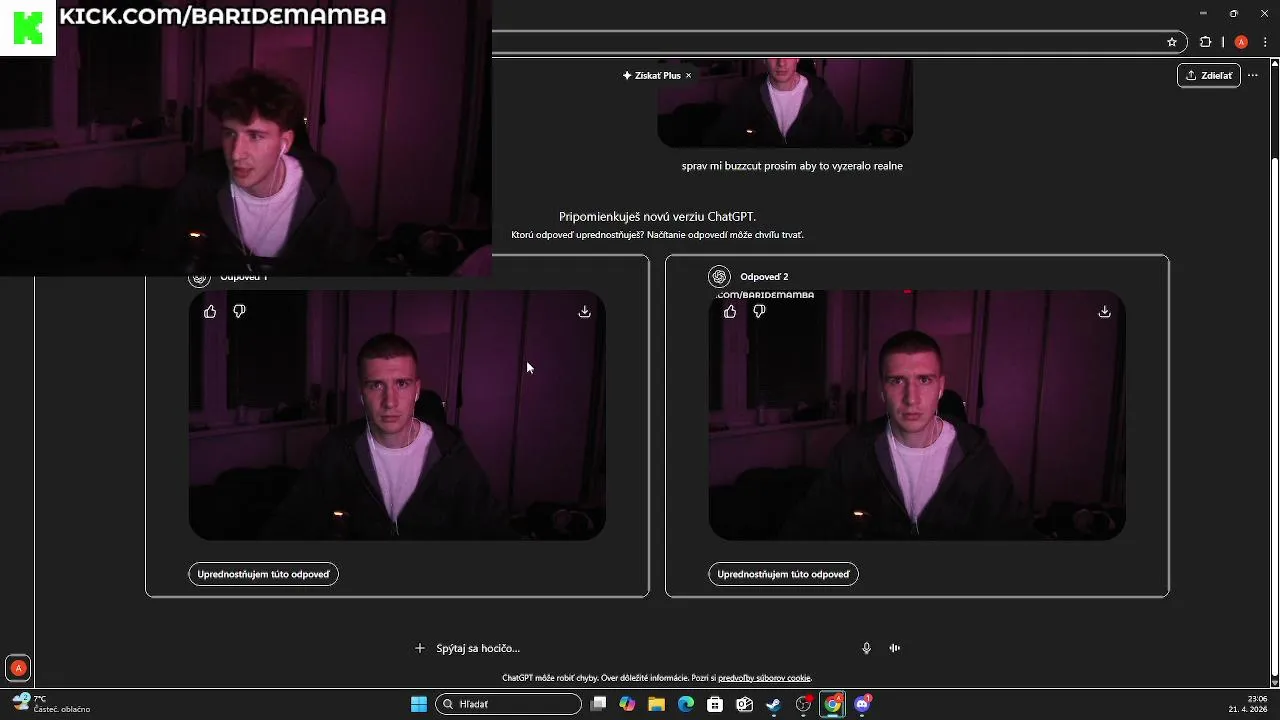Open the Odpoveď 2 buzzcut image
1280x720 pixels.
pos(917,416)
